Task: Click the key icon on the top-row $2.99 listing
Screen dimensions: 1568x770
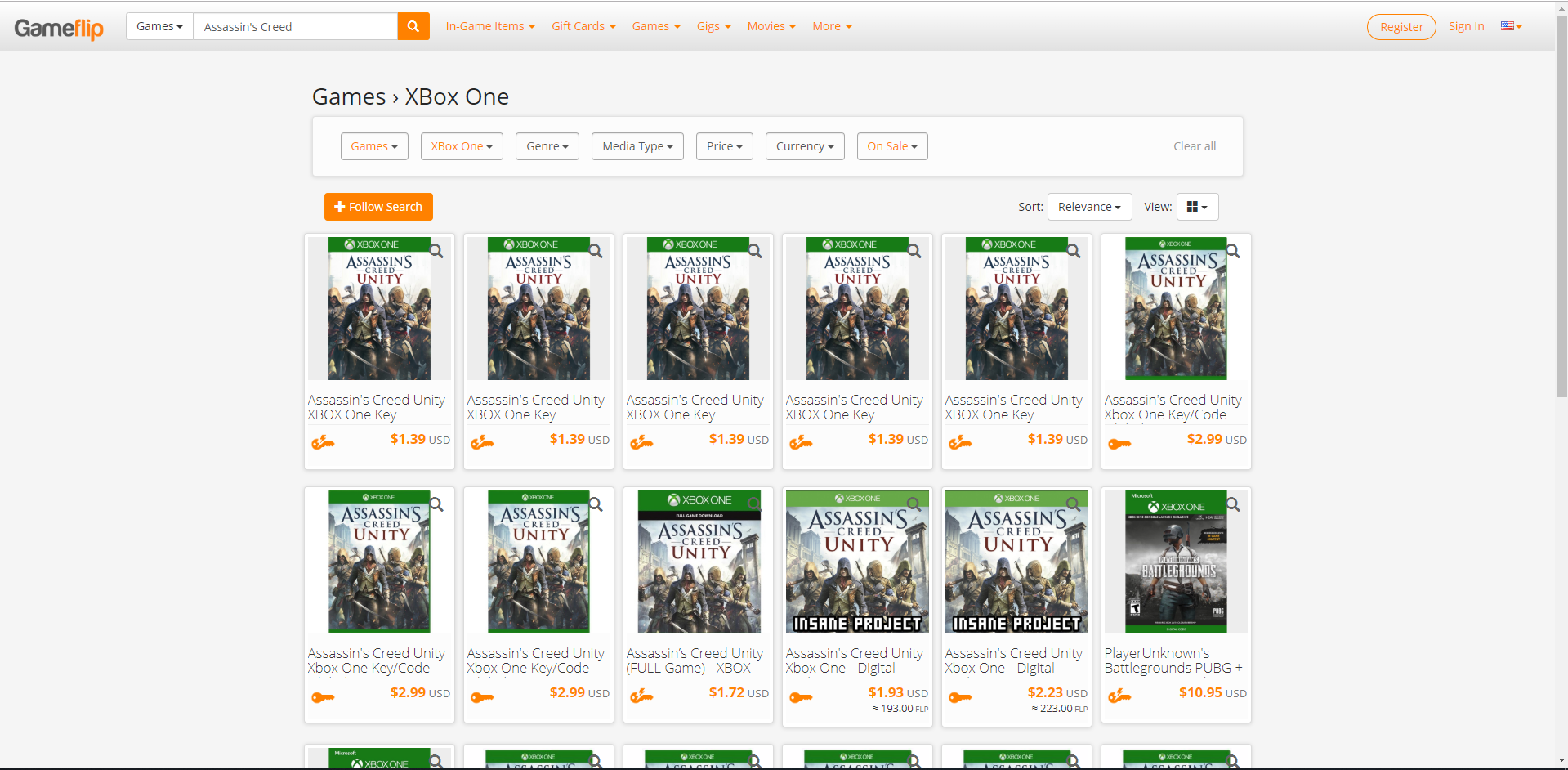Action: (x=1119, y=444)
